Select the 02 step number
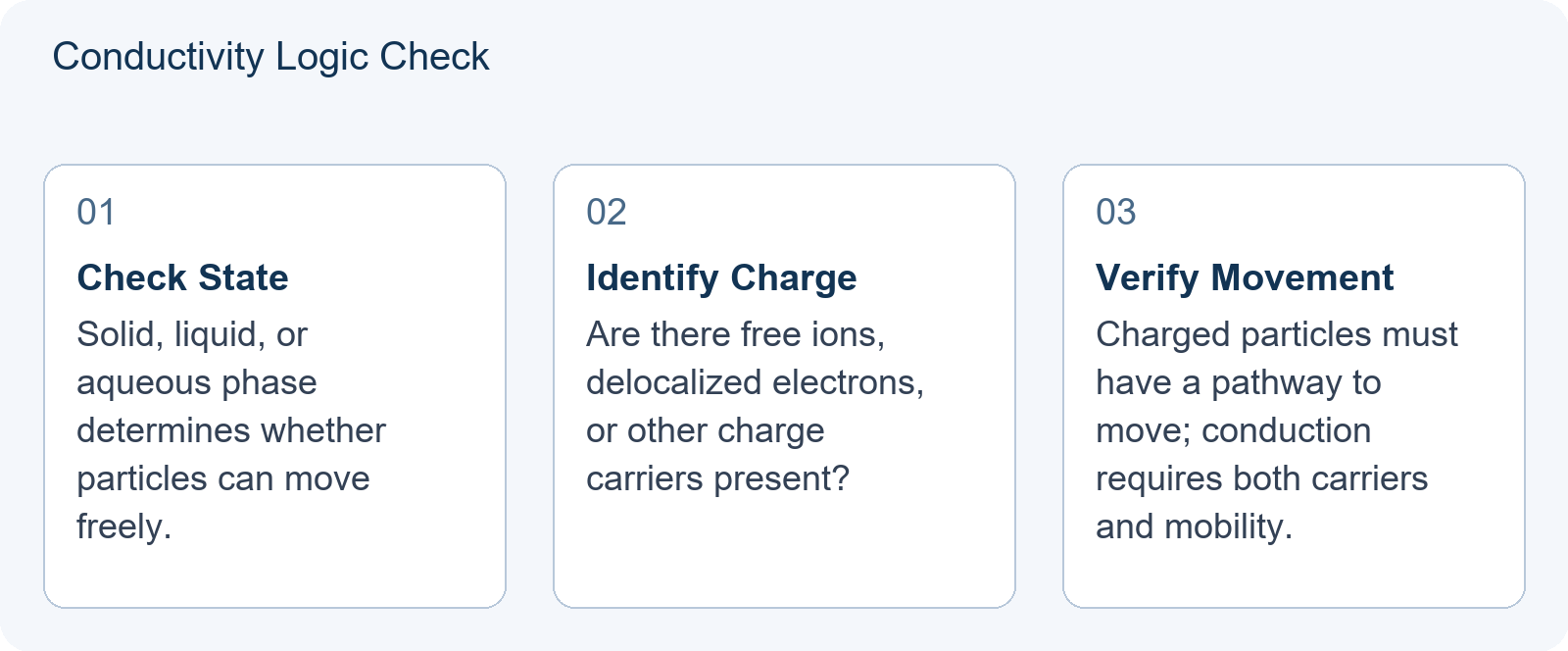 pyautogui.click(x=606, y=212)
